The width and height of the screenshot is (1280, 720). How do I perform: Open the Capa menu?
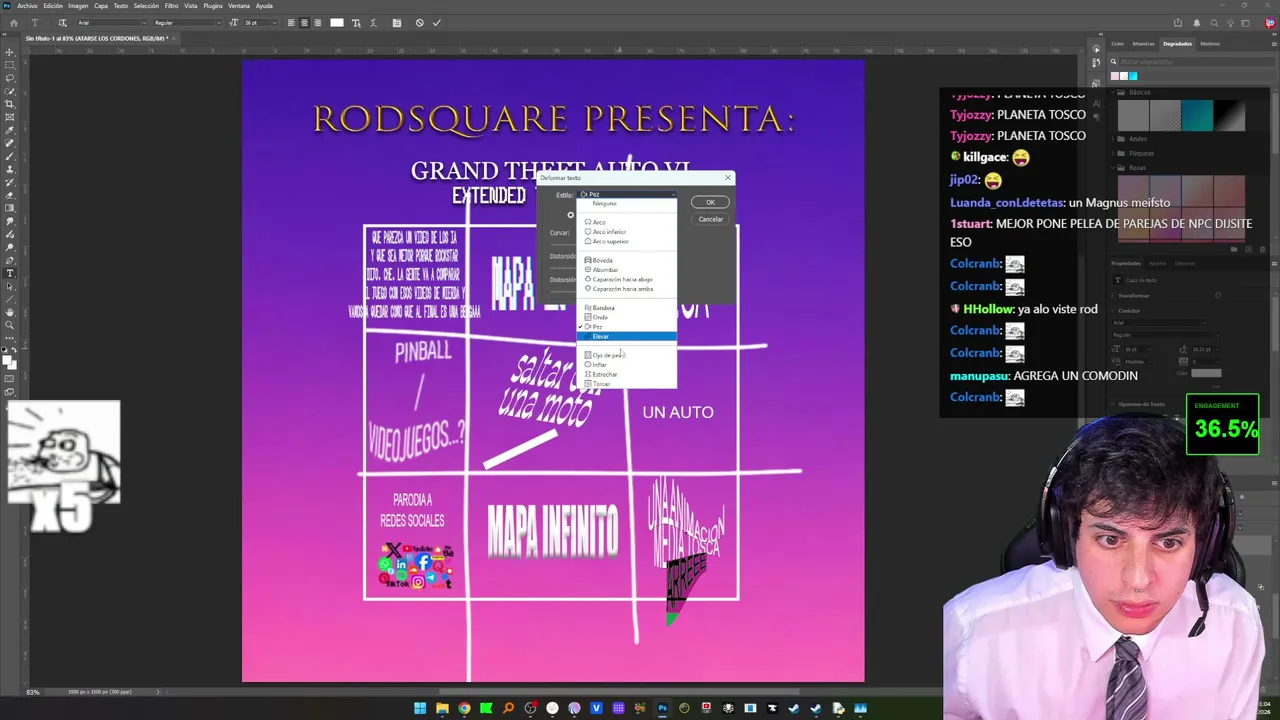(x=101, y=6)
